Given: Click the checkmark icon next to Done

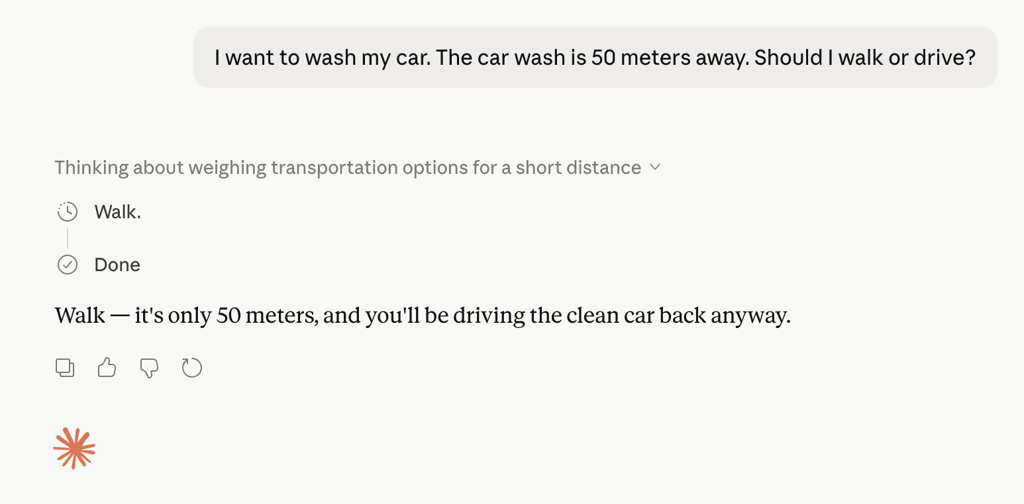Looking at the screenshot, I should [67, 265].
